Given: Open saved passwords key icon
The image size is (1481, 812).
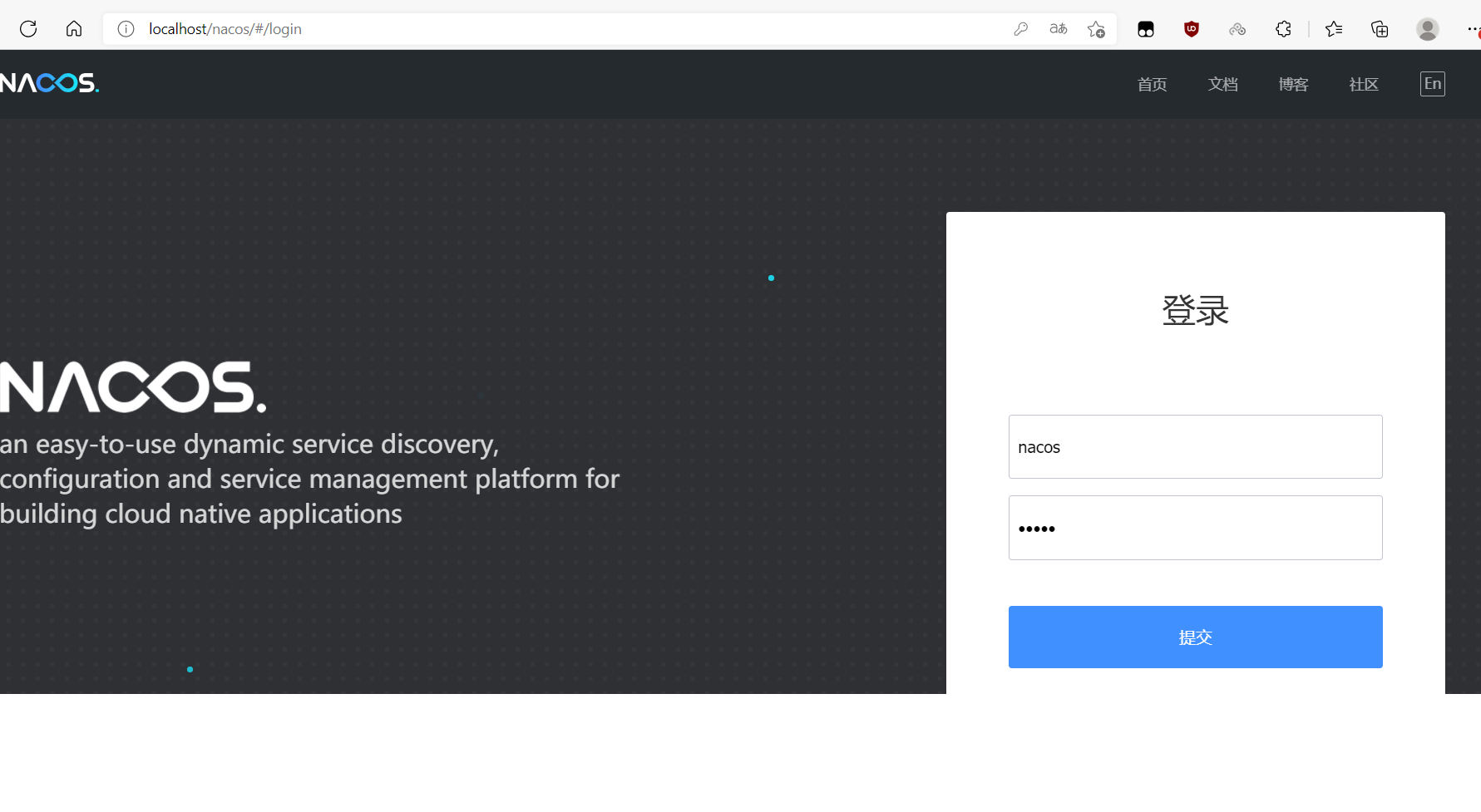Looking at the screenshot, I should point(1021,29).
